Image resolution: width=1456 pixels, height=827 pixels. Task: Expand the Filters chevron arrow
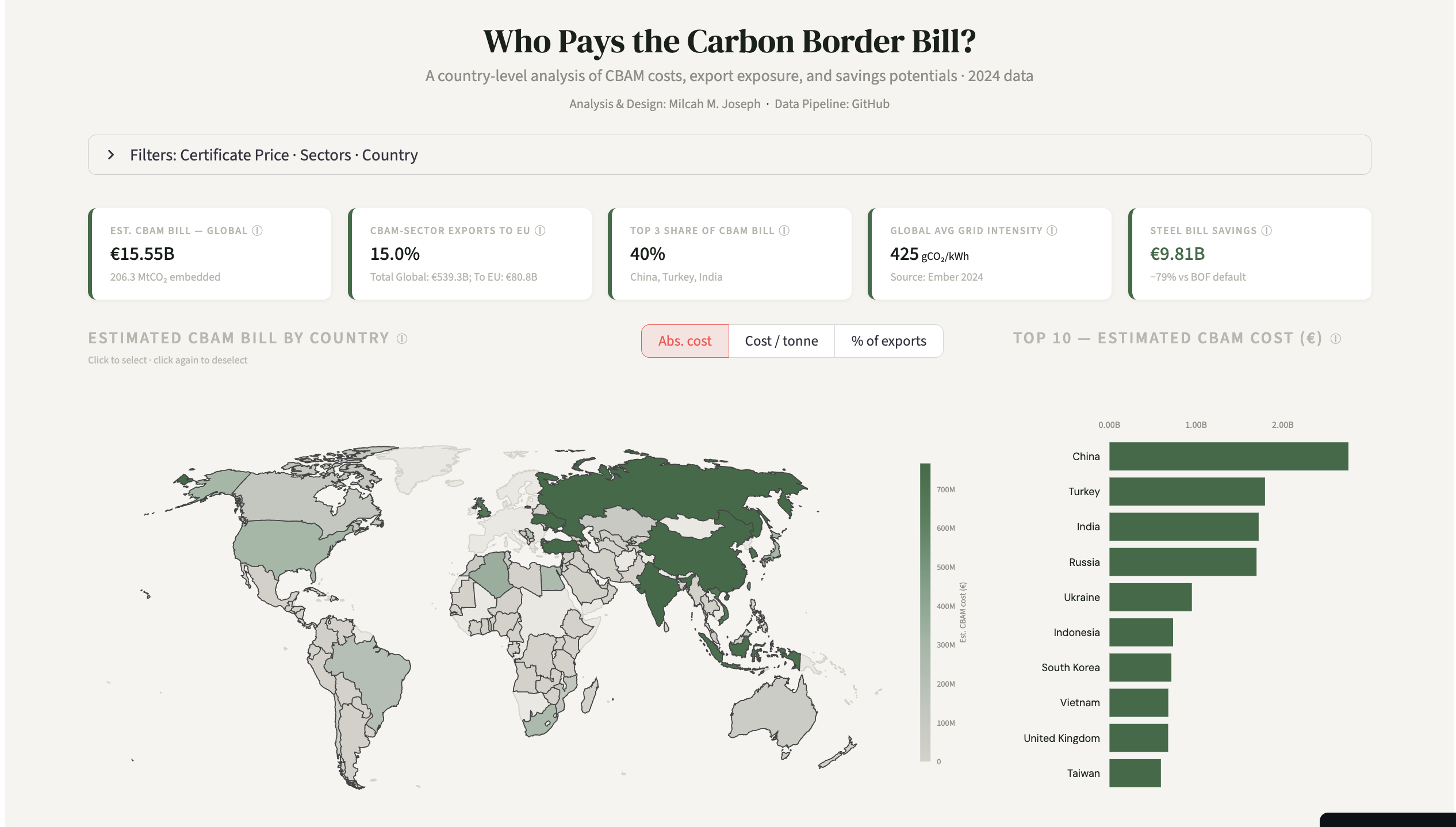click(111, 155)
